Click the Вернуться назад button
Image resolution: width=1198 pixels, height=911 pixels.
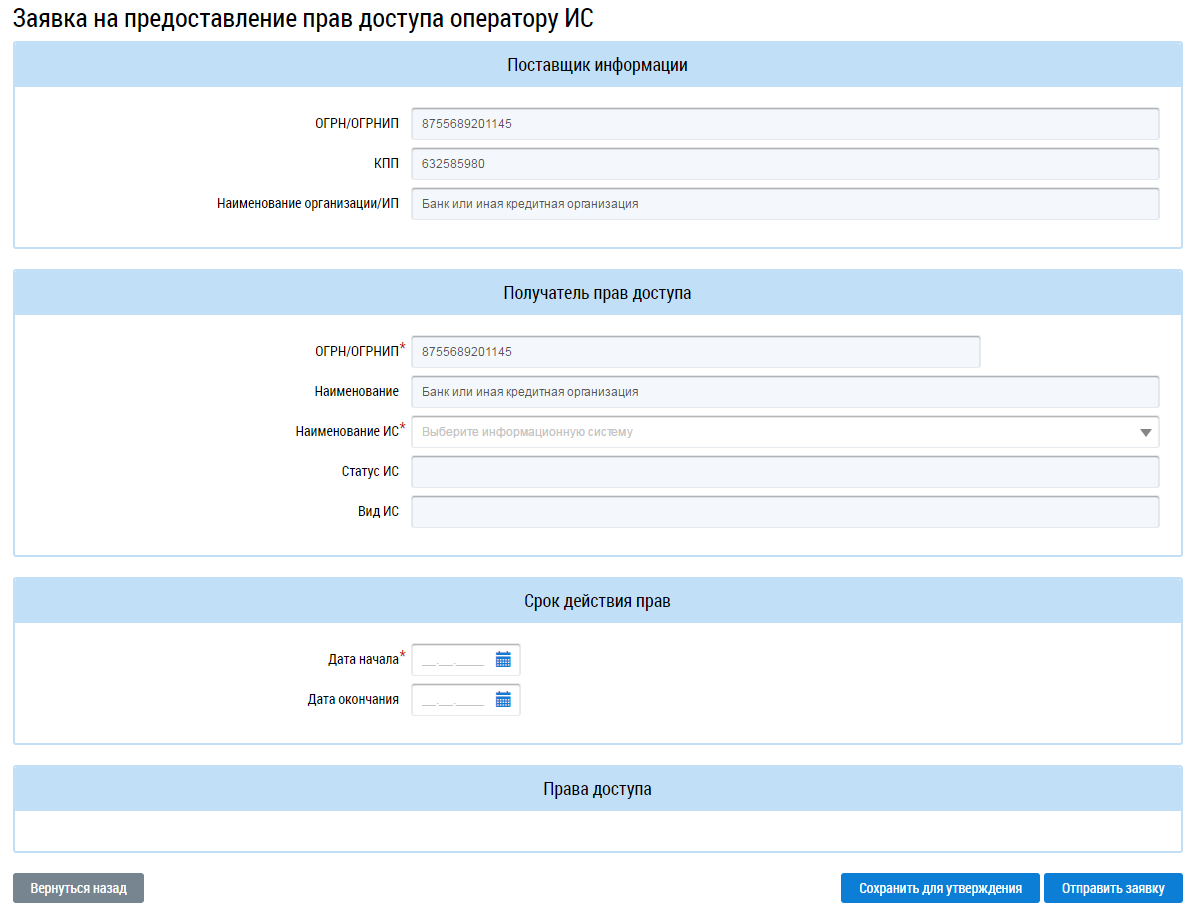click(x=78, y=888)
